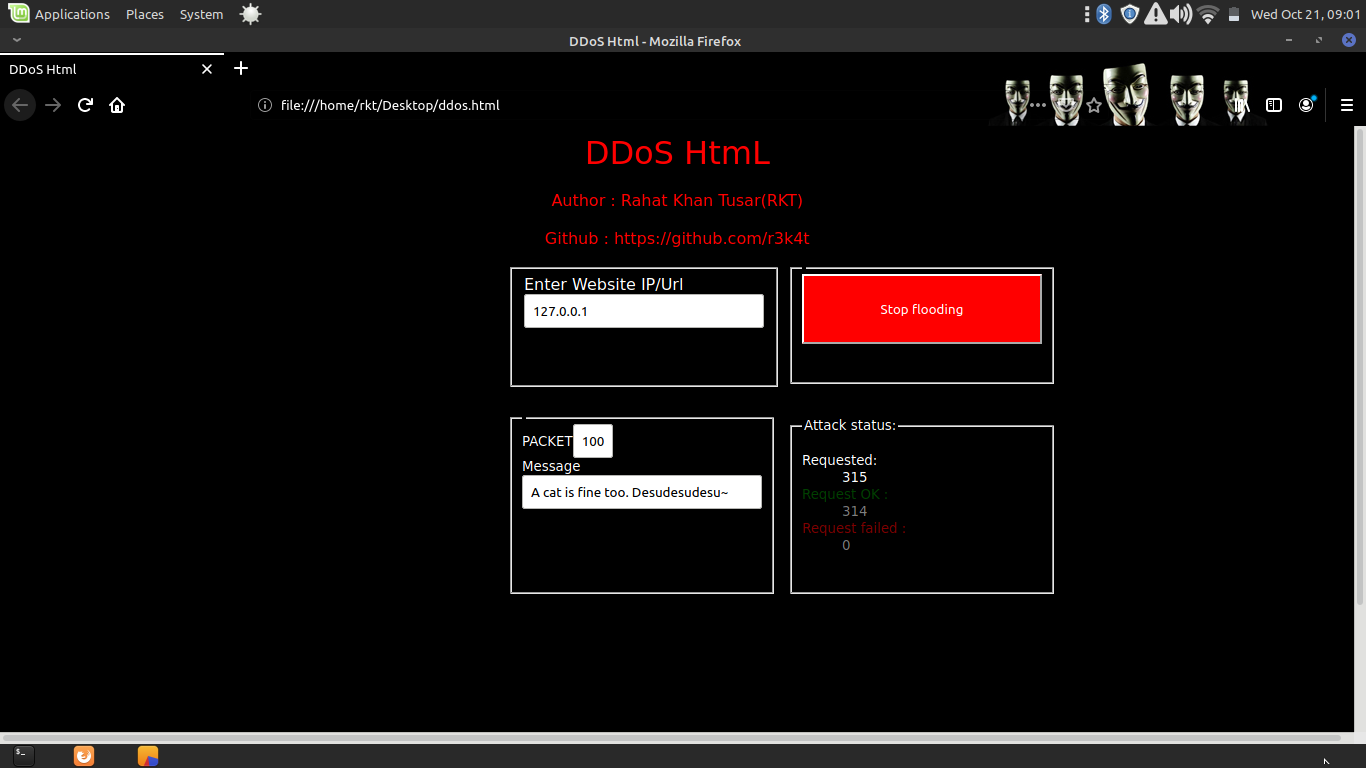Screen dimensions: 1366x768
Task: Open the Bluetooth tray icon
Action: click(x=1103, y=13)
